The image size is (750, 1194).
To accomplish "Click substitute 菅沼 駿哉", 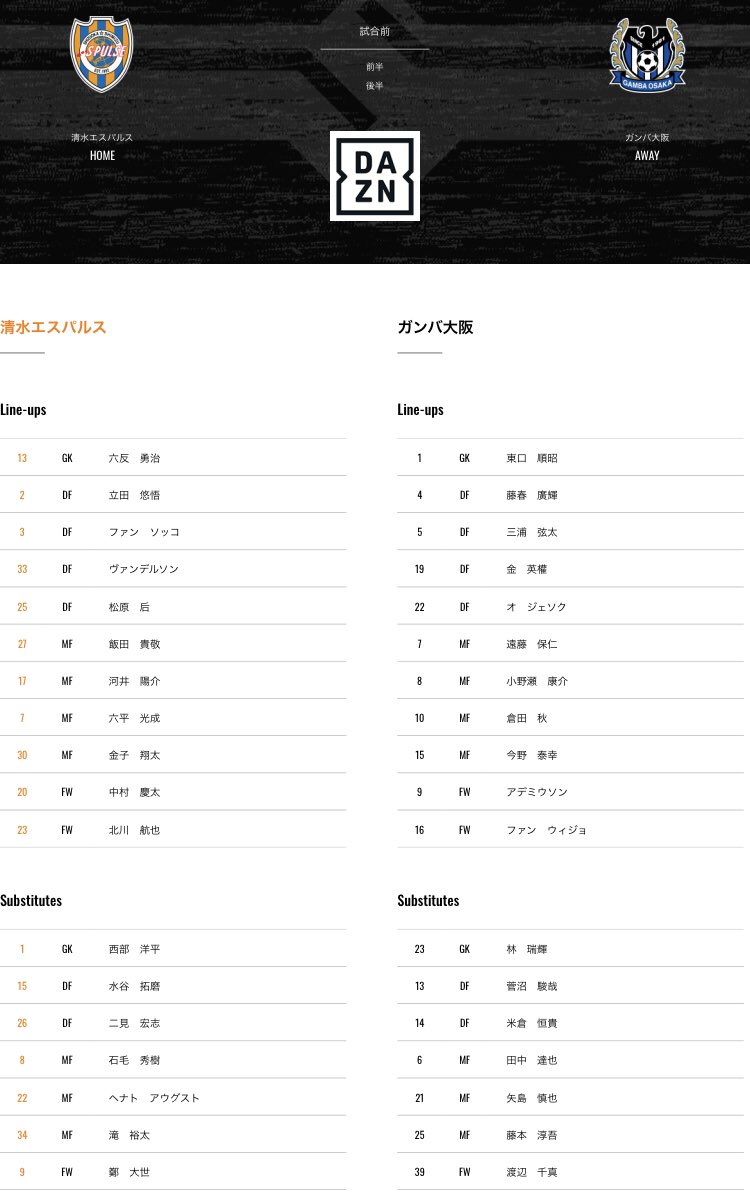I will [531, 986].
